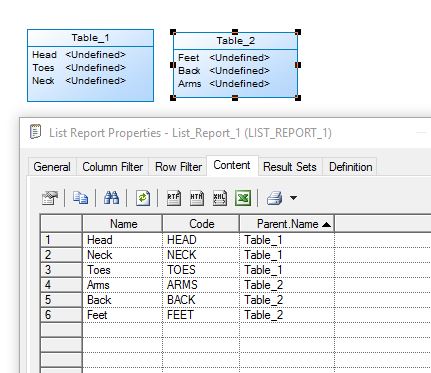
Task: Click the Toes column in Table_1 symbol
Action: pos(43,67)
